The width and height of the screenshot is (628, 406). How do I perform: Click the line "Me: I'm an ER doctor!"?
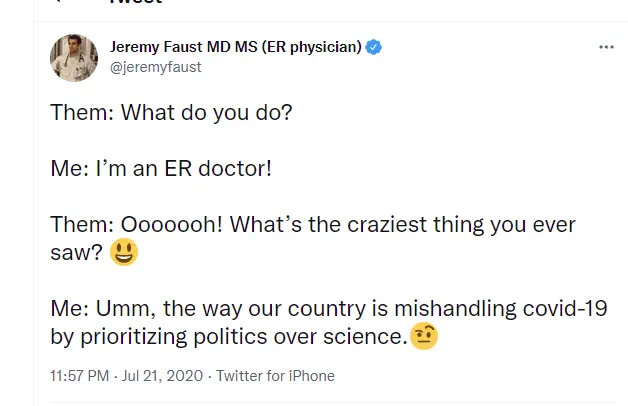pyautogui.click(x=161, y=168)
